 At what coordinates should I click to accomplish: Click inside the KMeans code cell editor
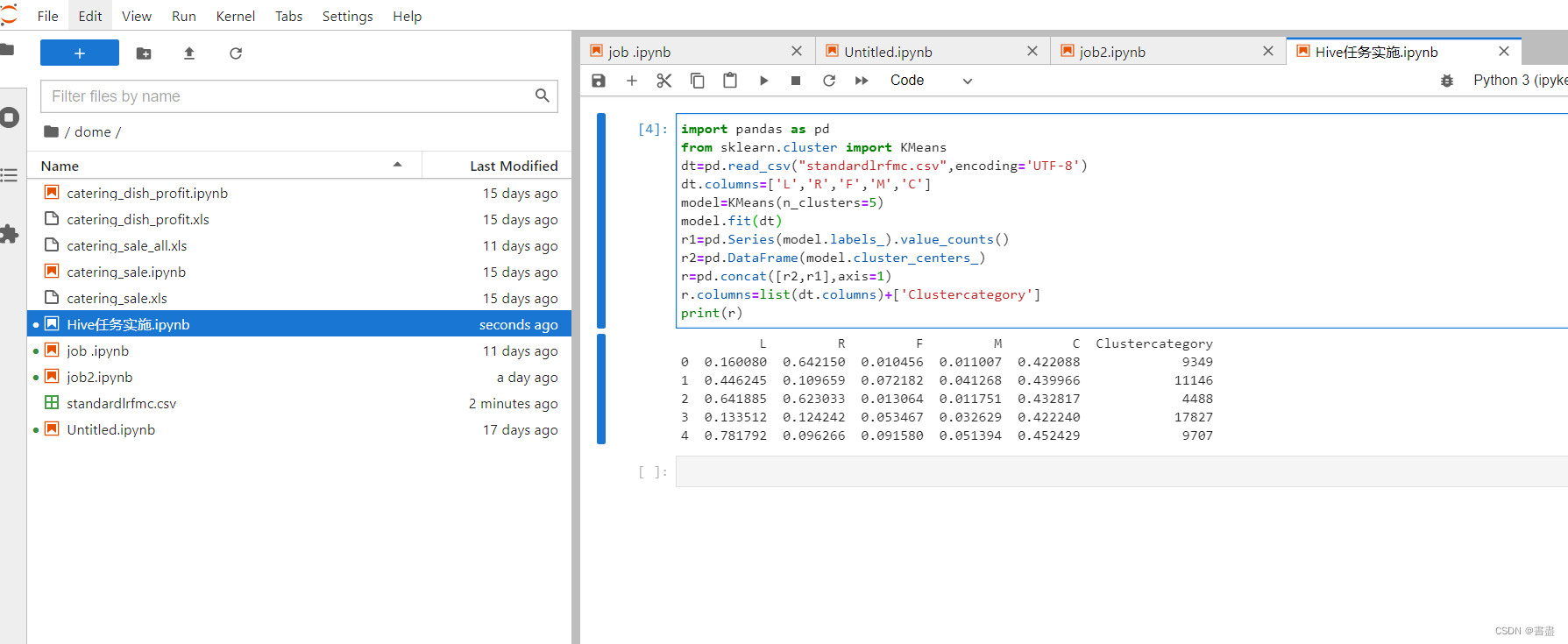(x=1122, y=221)
